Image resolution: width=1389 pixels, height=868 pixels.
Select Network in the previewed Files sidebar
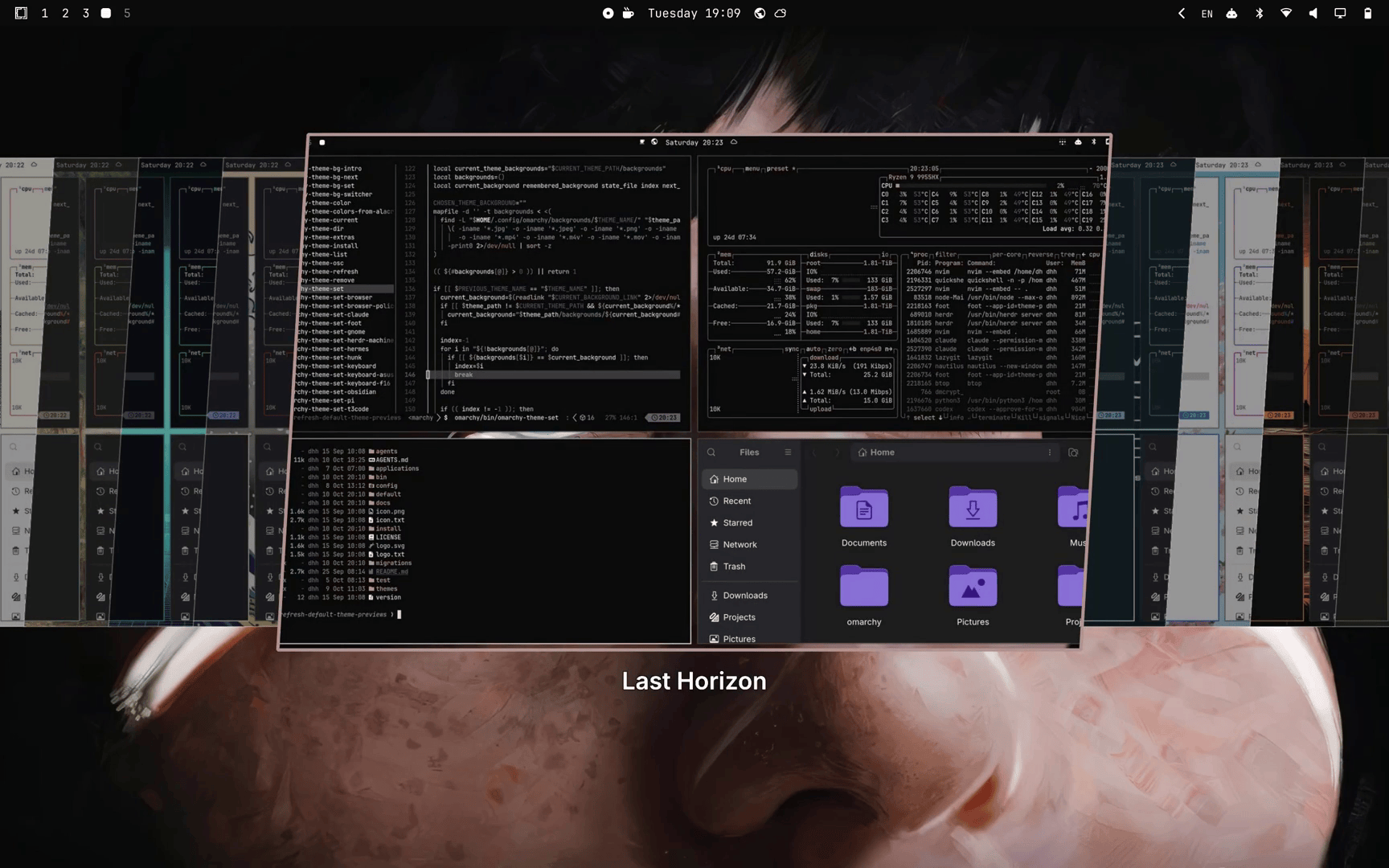750,544
